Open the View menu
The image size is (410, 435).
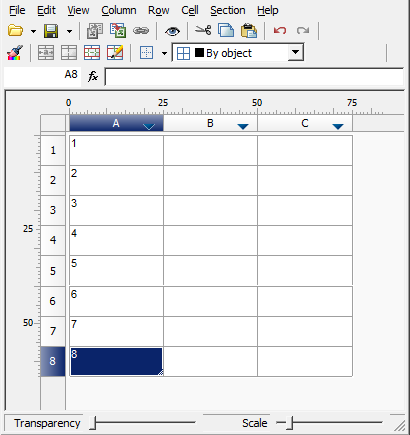(78, 10)
